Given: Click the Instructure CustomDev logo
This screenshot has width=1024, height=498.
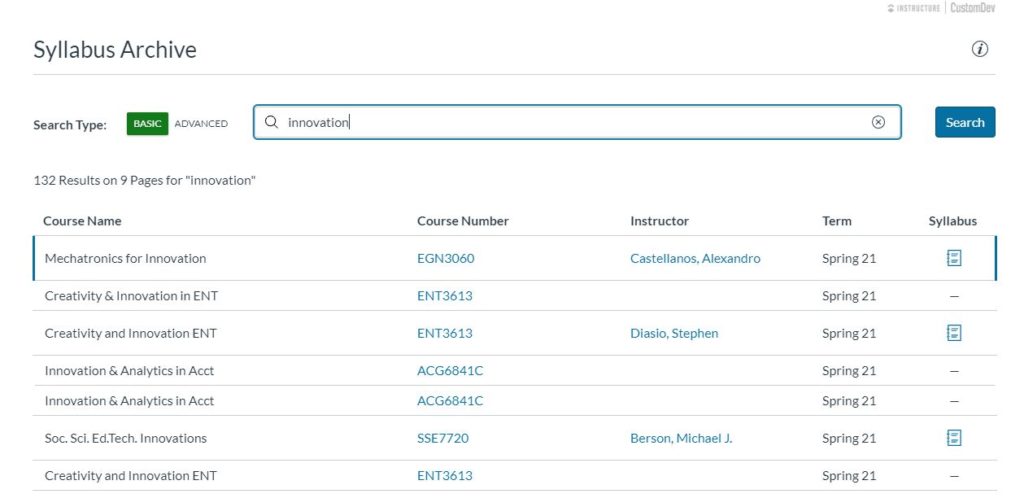Looking at the screenshot, I should pos(941,8).
